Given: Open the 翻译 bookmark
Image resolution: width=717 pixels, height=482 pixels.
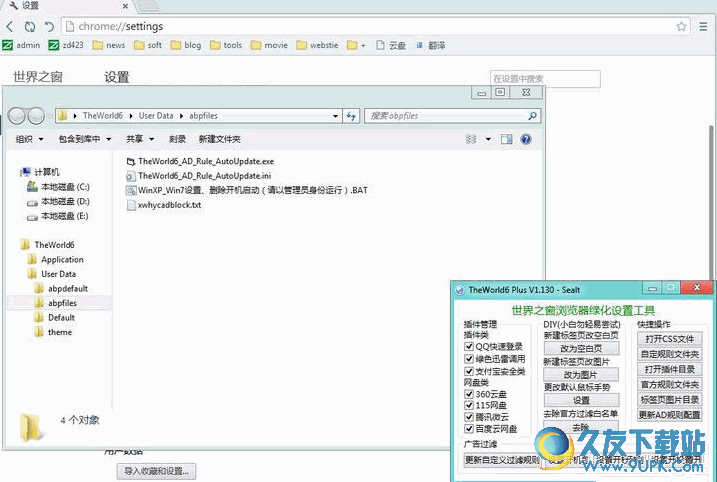Looking at the screenshot, I should click(x=430, y=45).
